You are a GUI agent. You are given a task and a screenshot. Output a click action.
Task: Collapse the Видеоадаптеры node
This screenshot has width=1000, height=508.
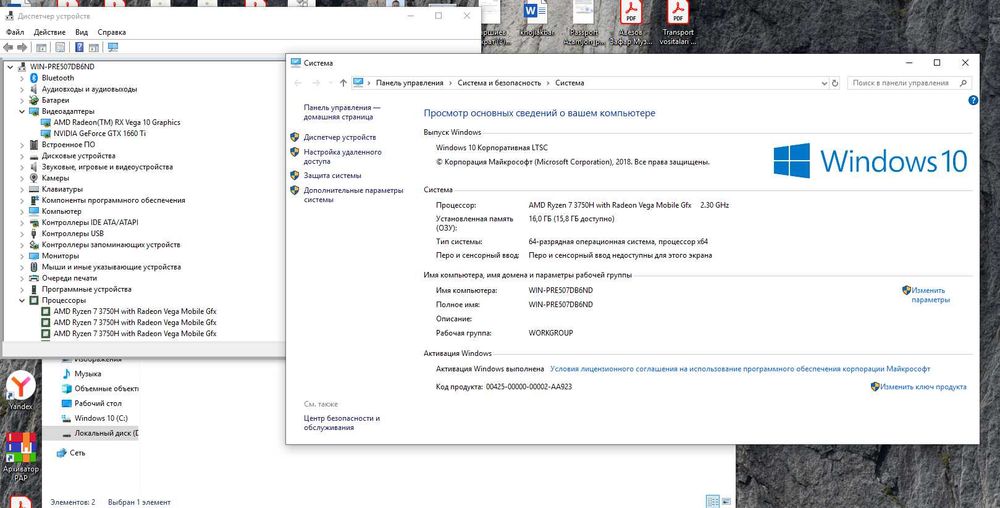[x=22, y=112]
